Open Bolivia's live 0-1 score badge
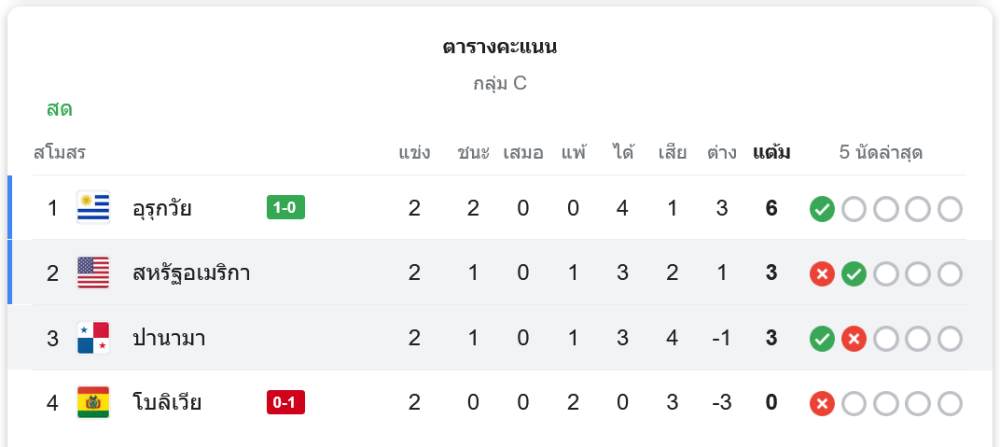The height and width of the screenshot is (447, 1000). pyautogui.click(x=286, y=403)
